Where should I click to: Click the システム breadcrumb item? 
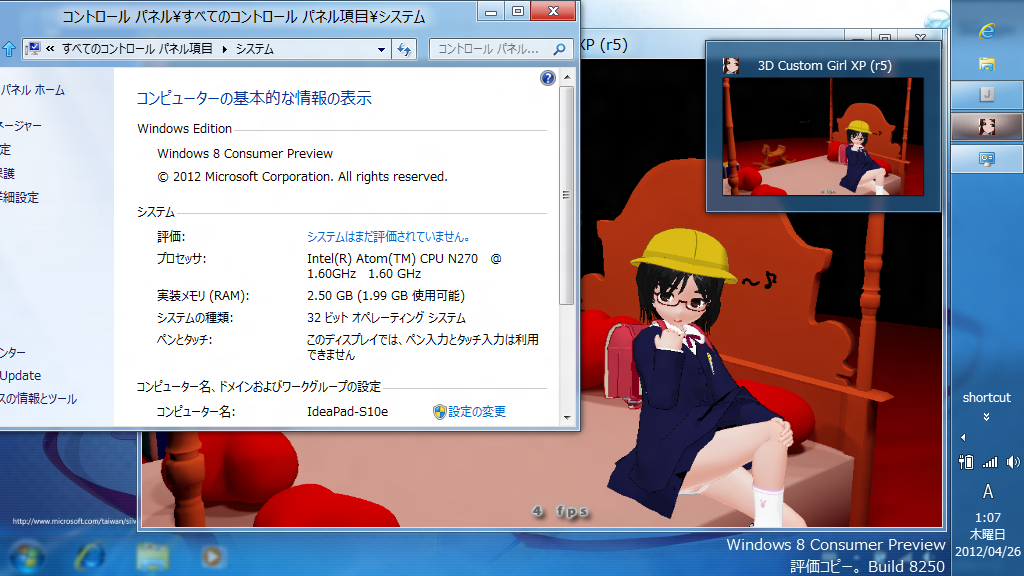[x=254, y=49]
